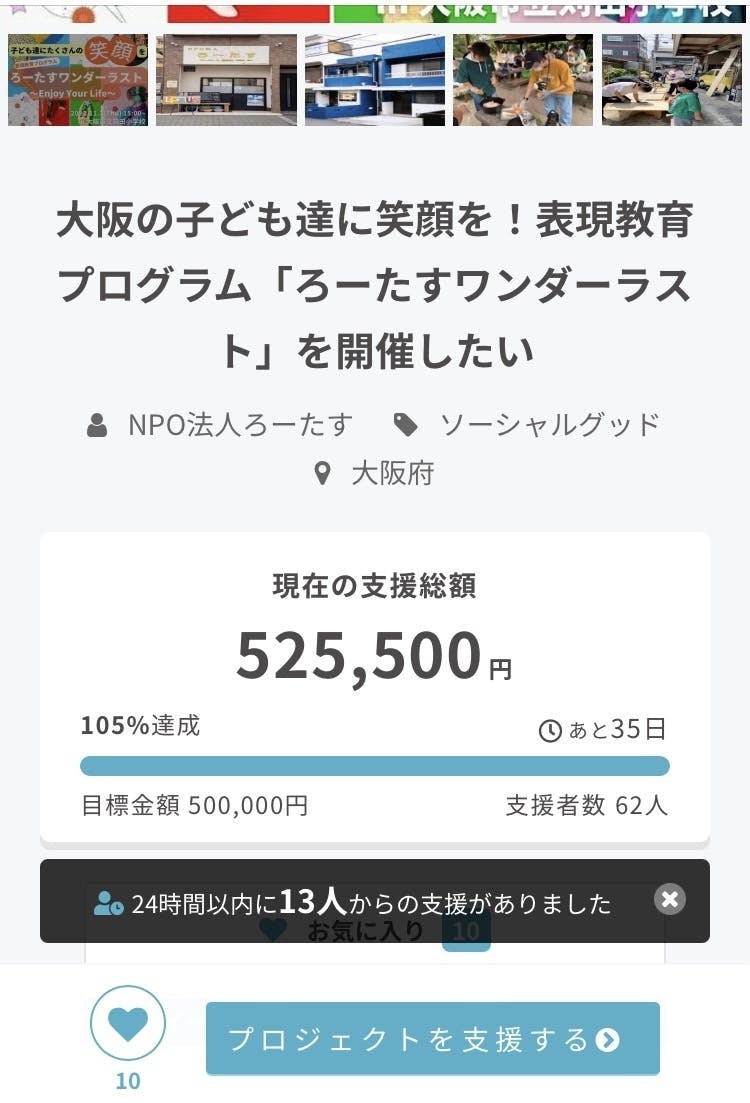This screenshot has width=750, height=1103.
Task: Click the supporter-clock icon in the notification
Action: point(108,904)
